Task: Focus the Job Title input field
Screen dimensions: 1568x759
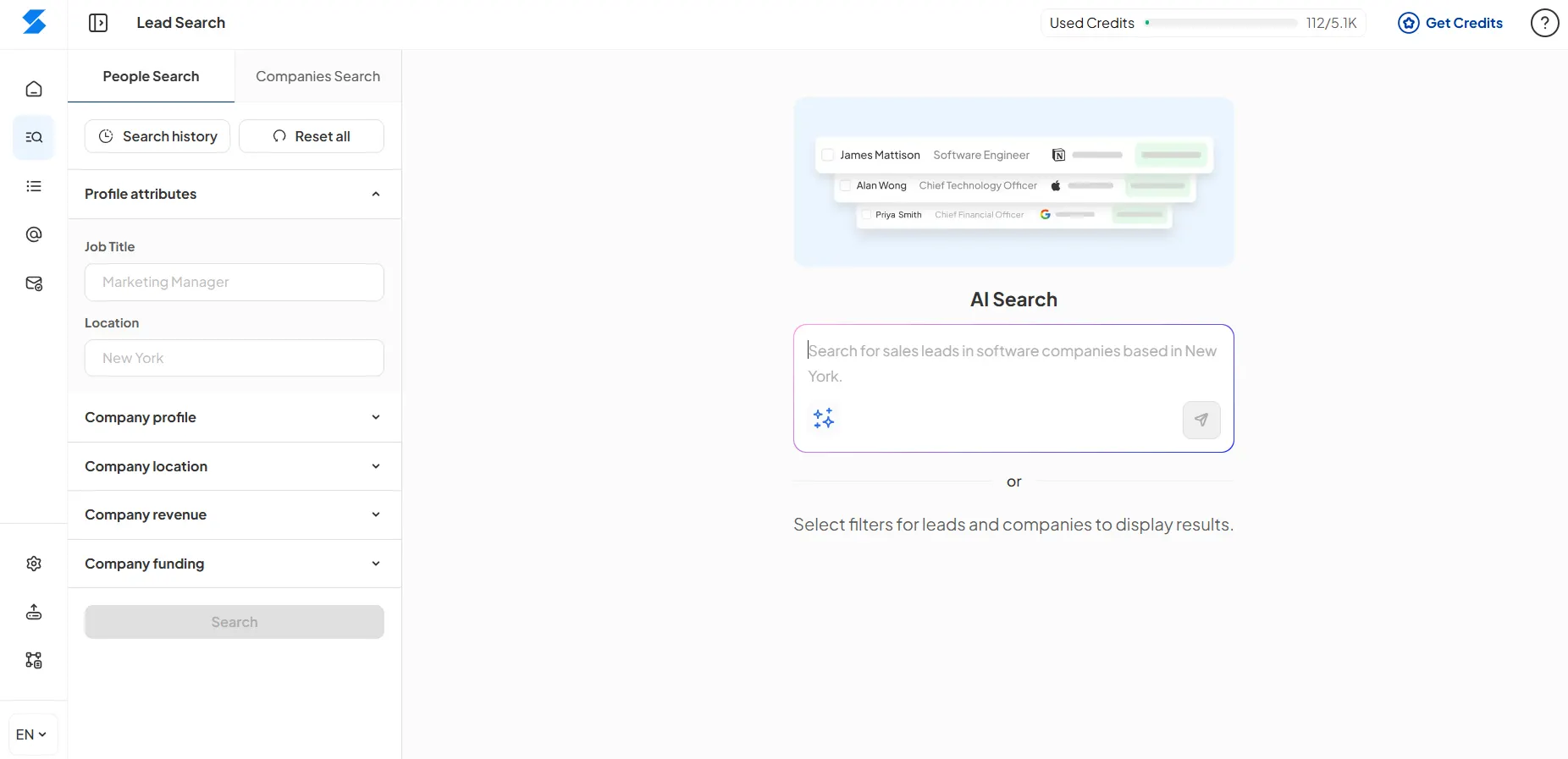Action: pyautogui.click(x=235, y=282)
